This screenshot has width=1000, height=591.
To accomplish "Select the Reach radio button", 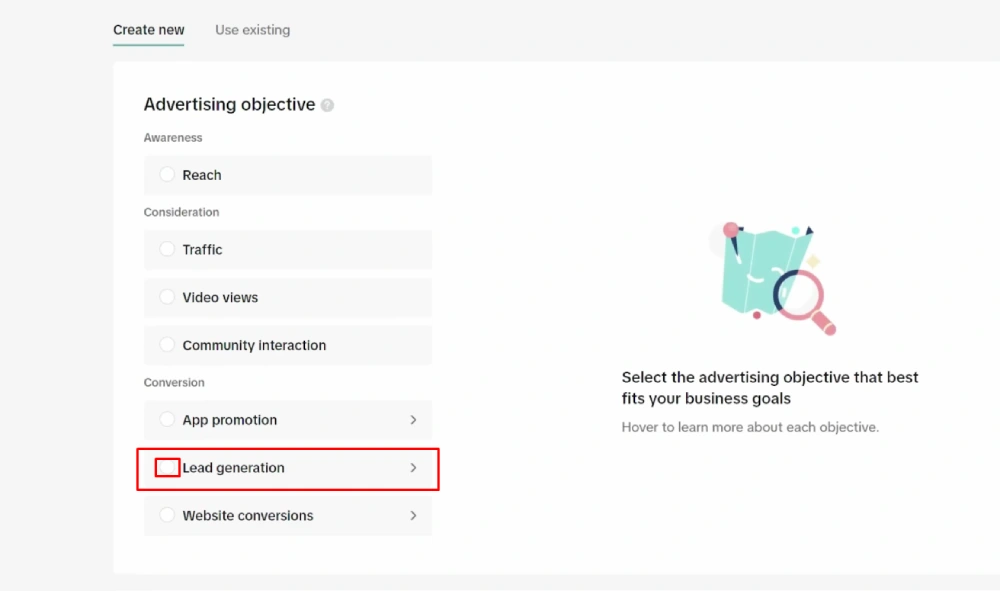I will (x=167, y=174).
